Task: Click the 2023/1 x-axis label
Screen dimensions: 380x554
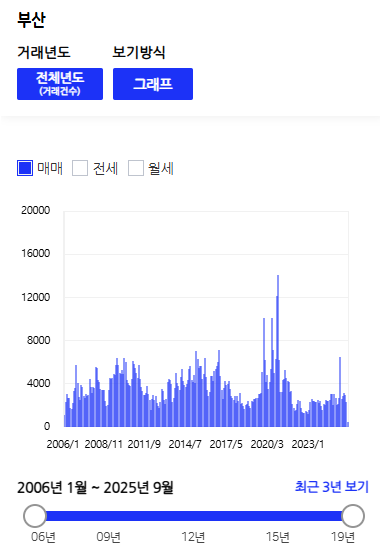Action: (x=308, y=444)
